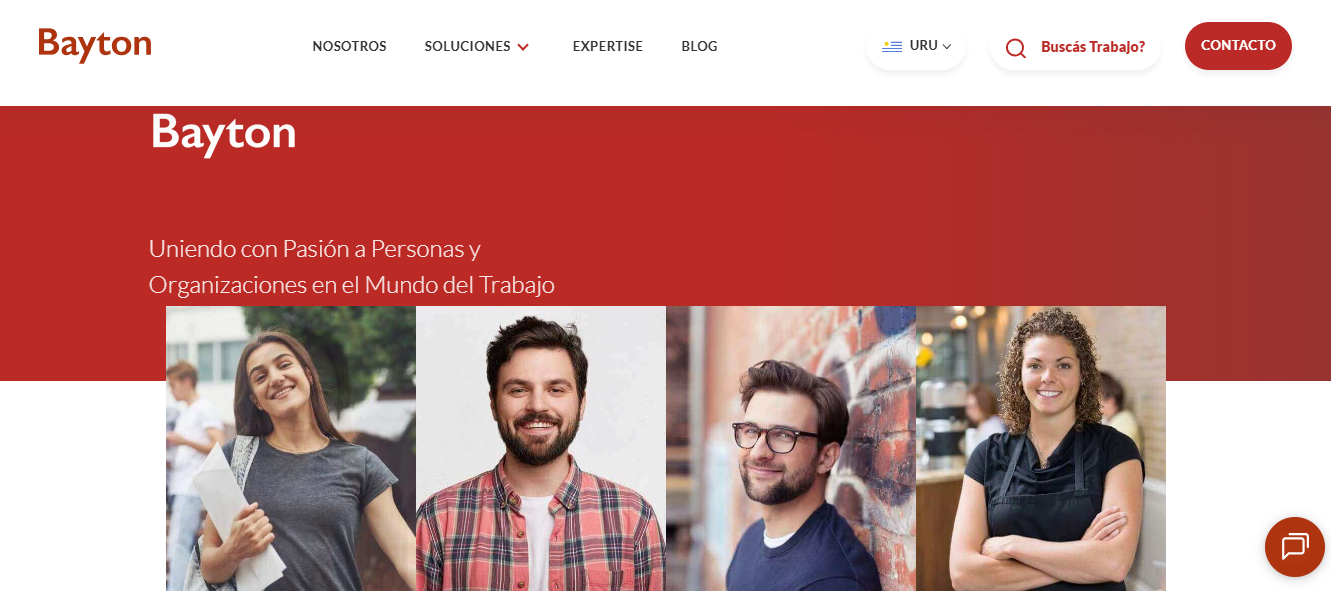This screenshot has height=591, width=1331.
Task: Click photo of bearded man in plaid shirt
Action: coord(541,448)
